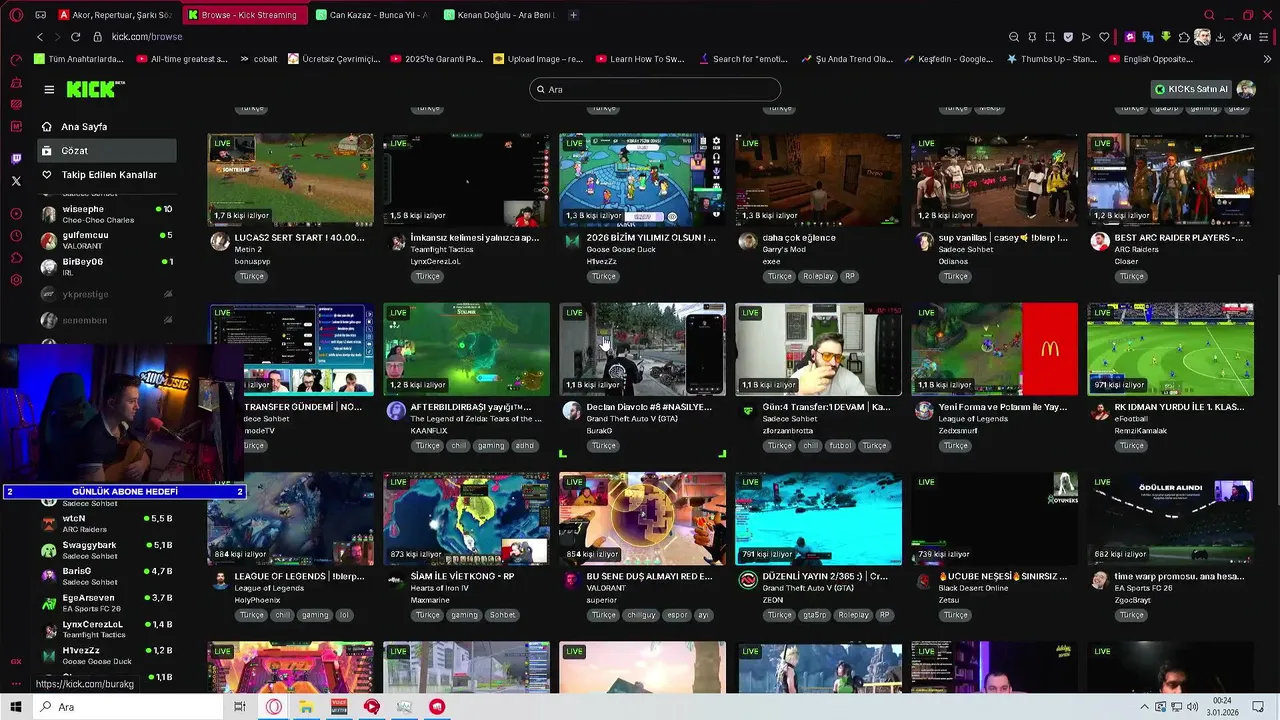The width and height of the screenshot is (1280, 720).
Task: Open followed channel wiseephe
Action: (x=106, y=214)
